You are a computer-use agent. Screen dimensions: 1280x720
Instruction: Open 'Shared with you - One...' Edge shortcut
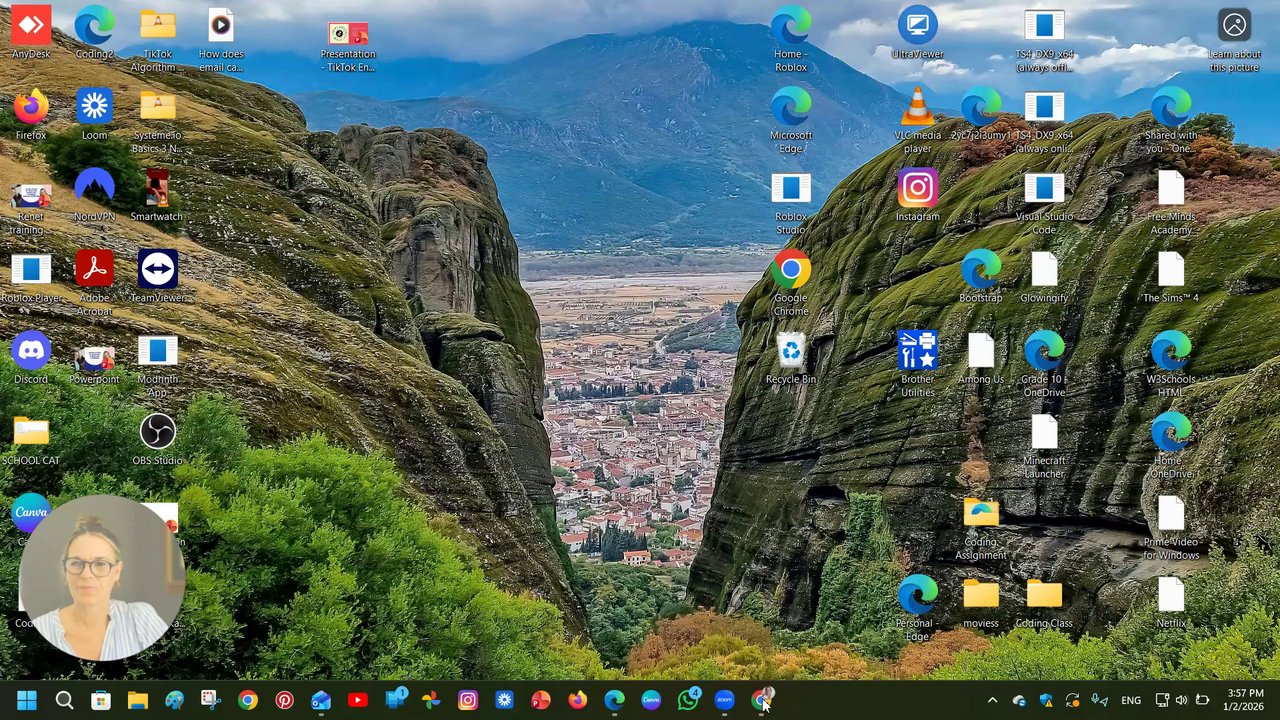point(1171,121)
